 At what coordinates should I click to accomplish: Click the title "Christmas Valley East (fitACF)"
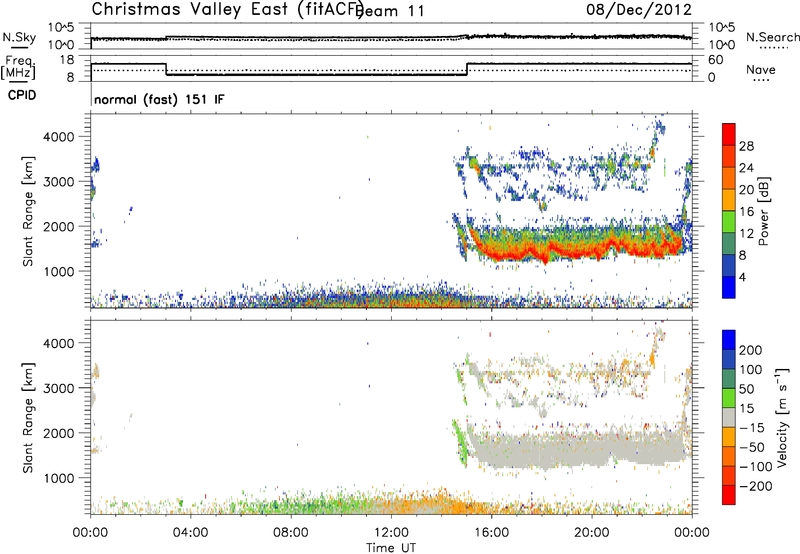click(x=228, y=9)
